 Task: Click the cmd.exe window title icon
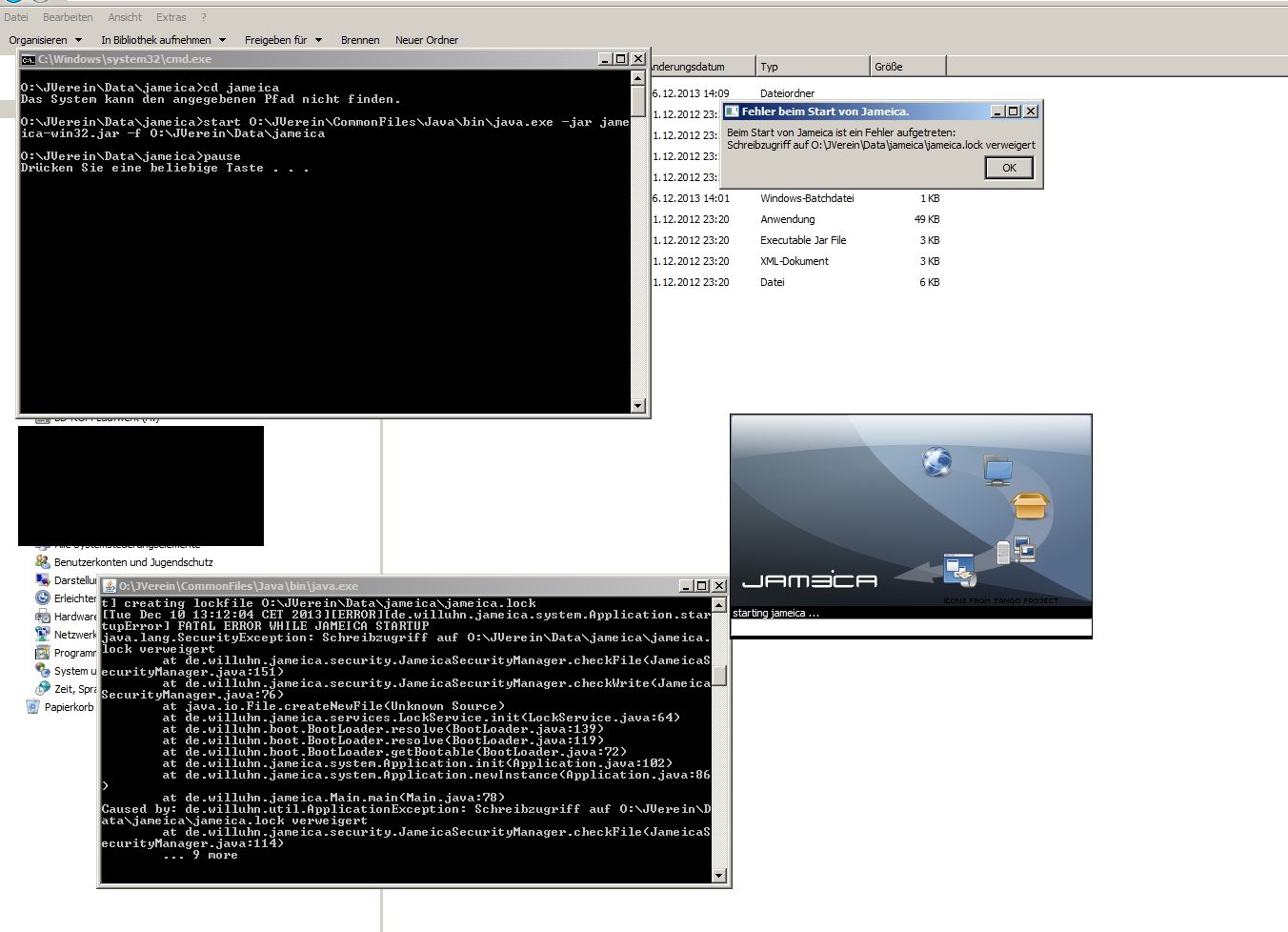point(29,59)
